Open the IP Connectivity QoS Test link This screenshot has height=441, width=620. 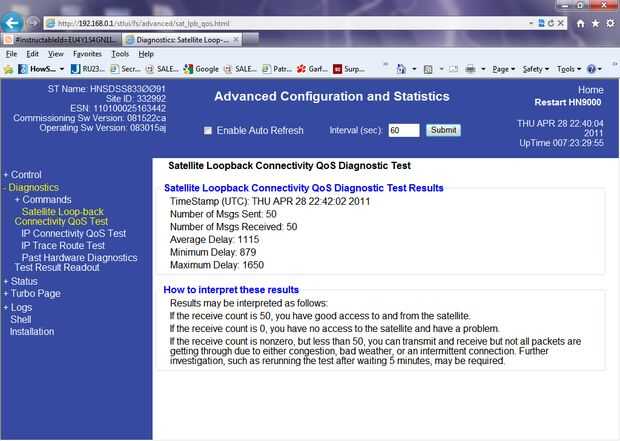tap(74, 233)
